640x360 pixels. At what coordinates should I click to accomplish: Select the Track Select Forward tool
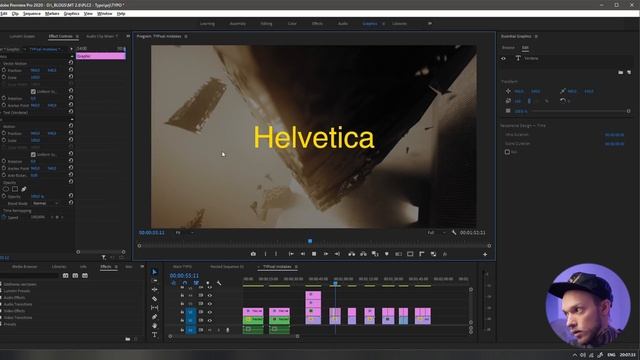point(155,281)
